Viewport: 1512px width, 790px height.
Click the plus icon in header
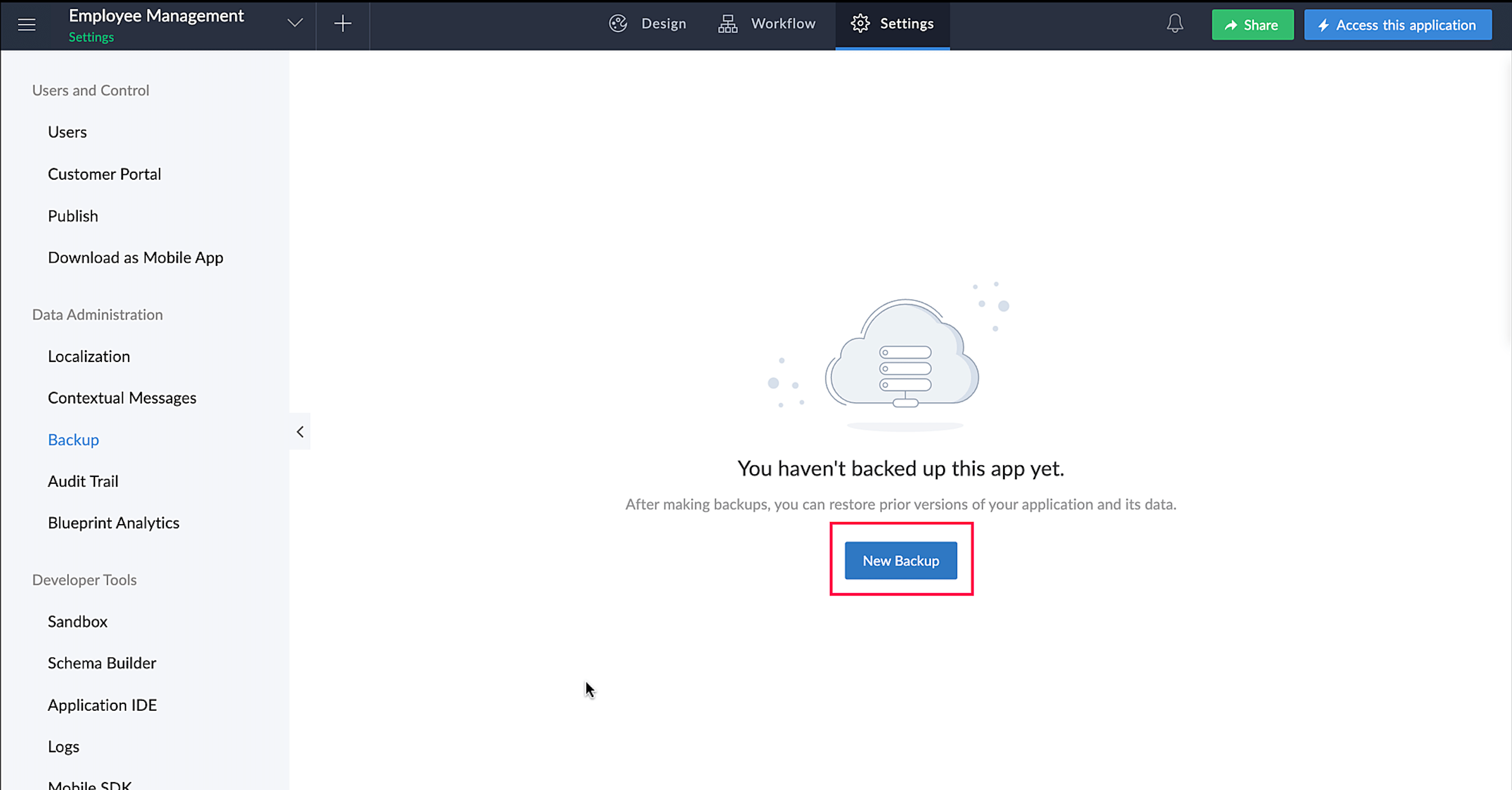[x=343, y=24]
